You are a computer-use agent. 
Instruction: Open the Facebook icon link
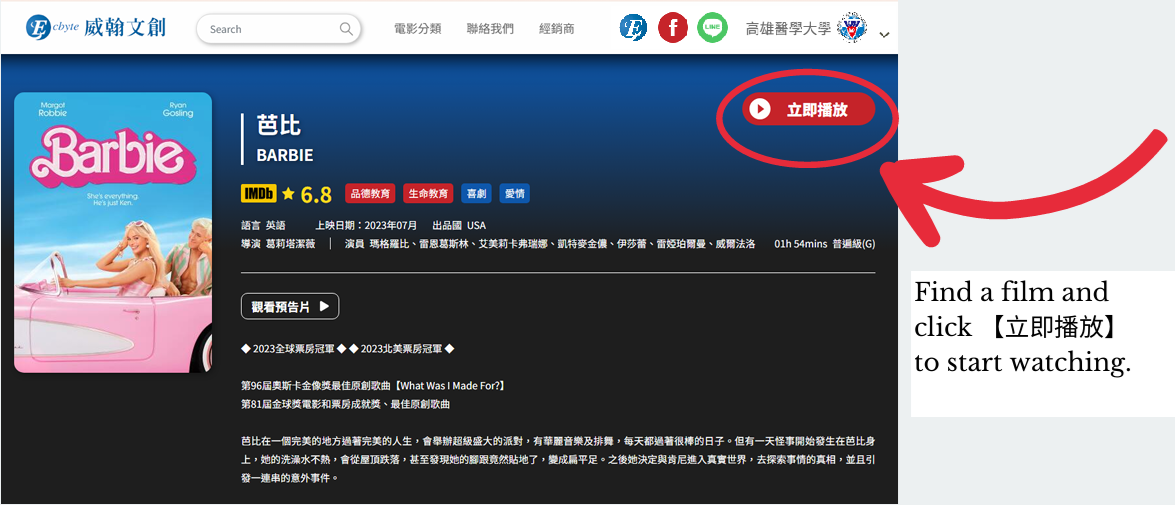click(673, 28)
